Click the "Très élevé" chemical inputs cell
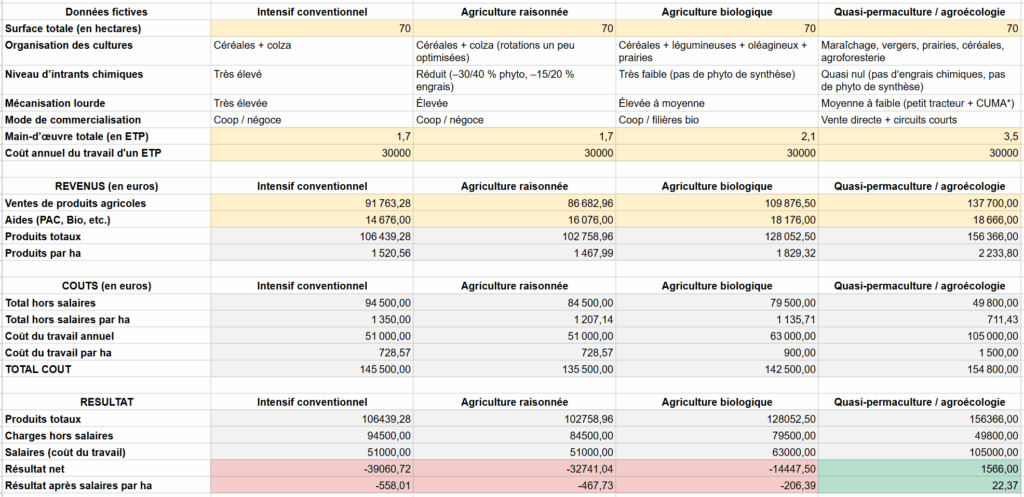 click(237, 74)
